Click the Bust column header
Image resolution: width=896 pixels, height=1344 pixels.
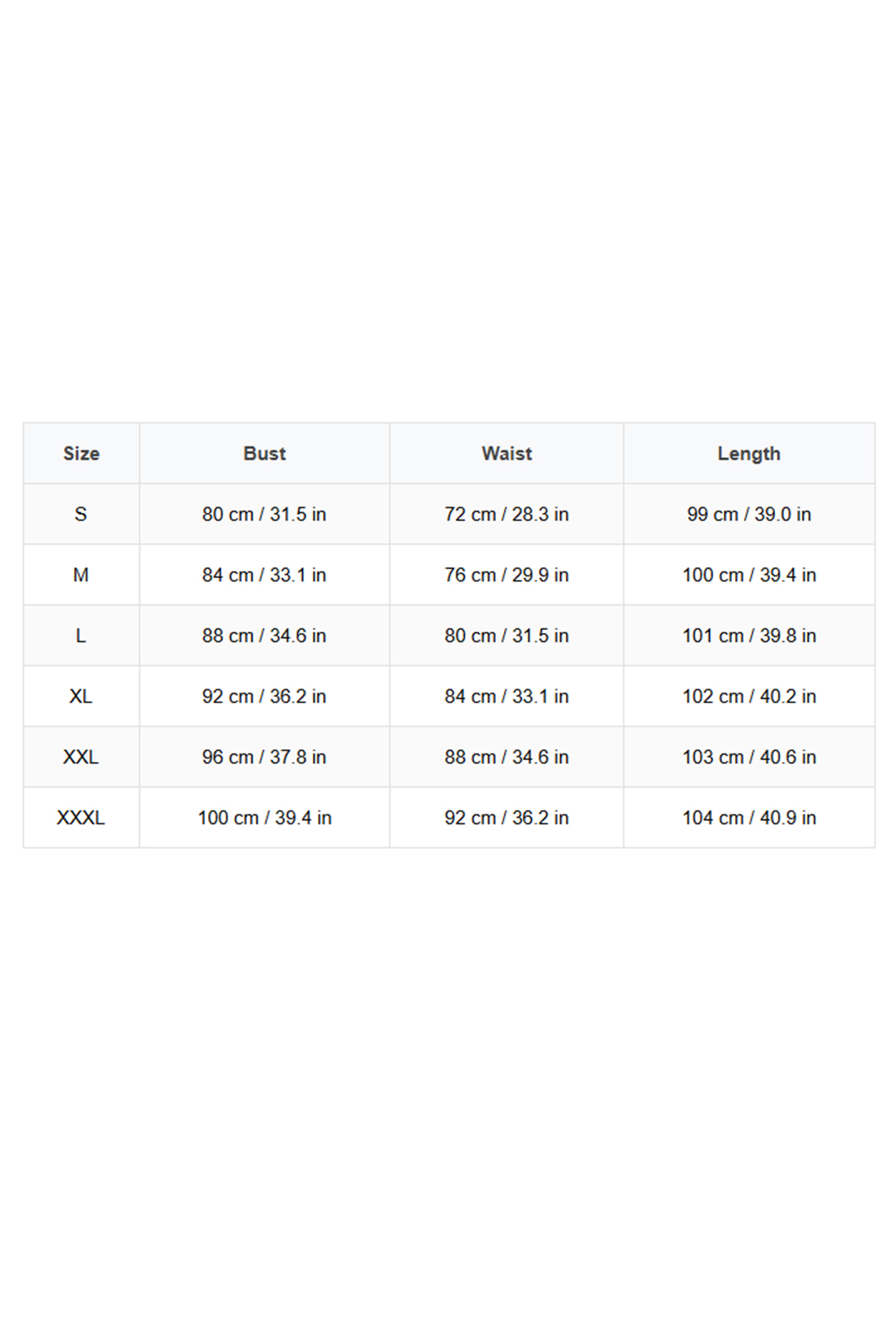264,454
